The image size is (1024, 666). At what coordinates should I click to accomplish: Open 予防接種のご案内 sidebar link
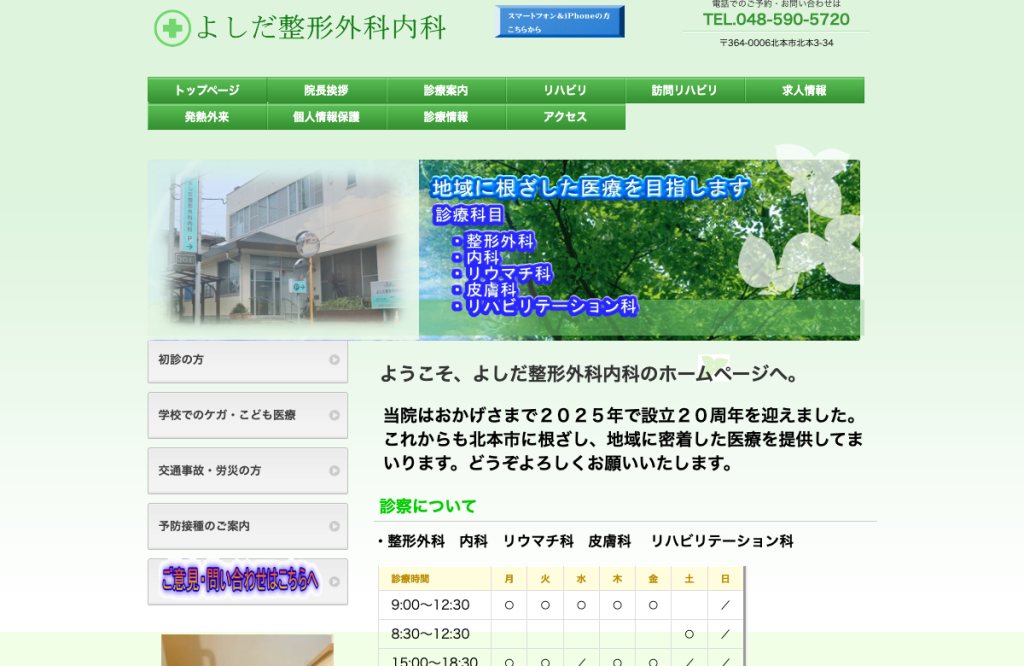pyautogui.click(x=248, y=526)
